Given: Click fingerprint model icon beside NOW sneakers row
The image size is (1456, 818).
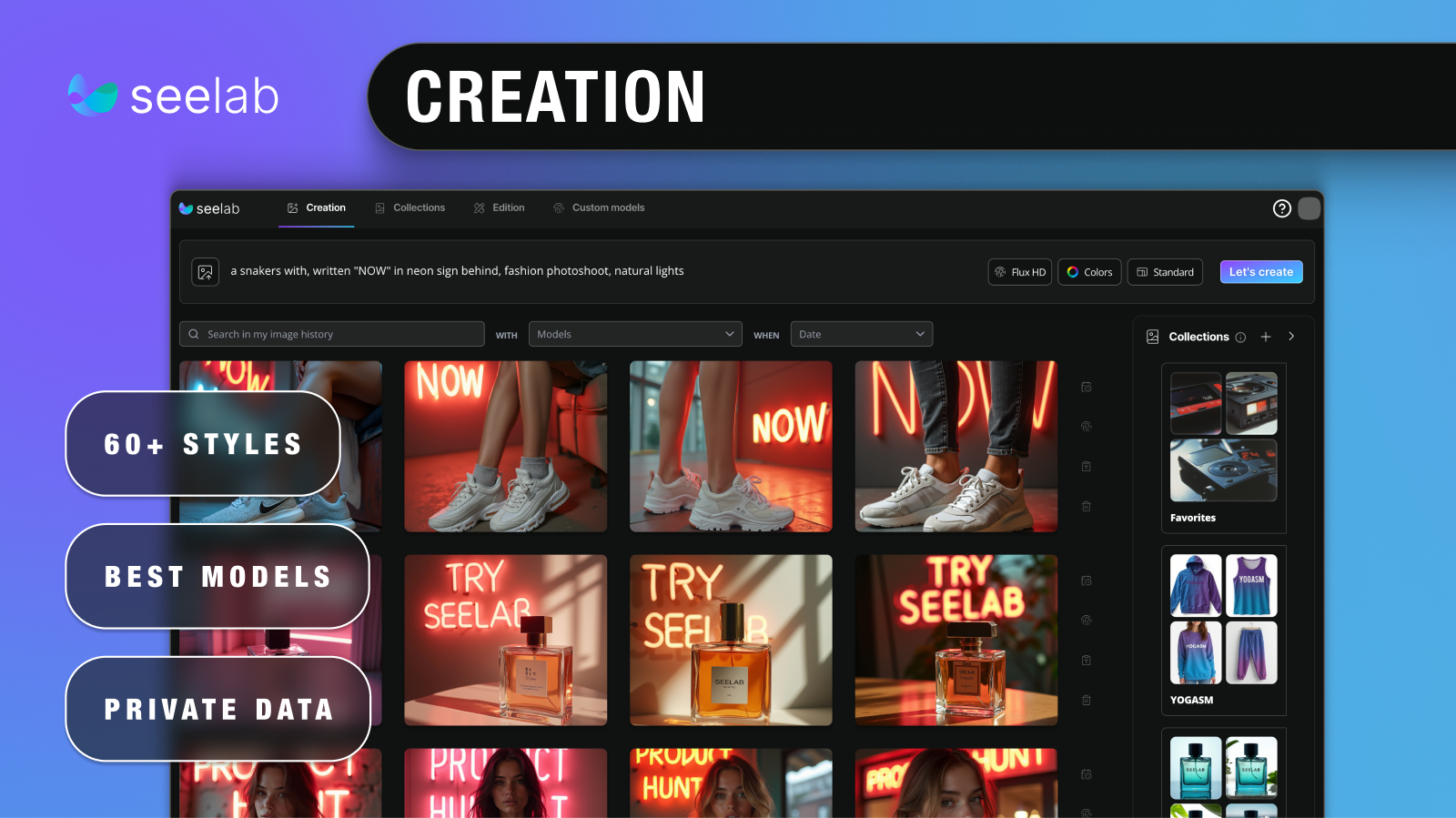Looking at the screenshot, I should (1086, 426).
